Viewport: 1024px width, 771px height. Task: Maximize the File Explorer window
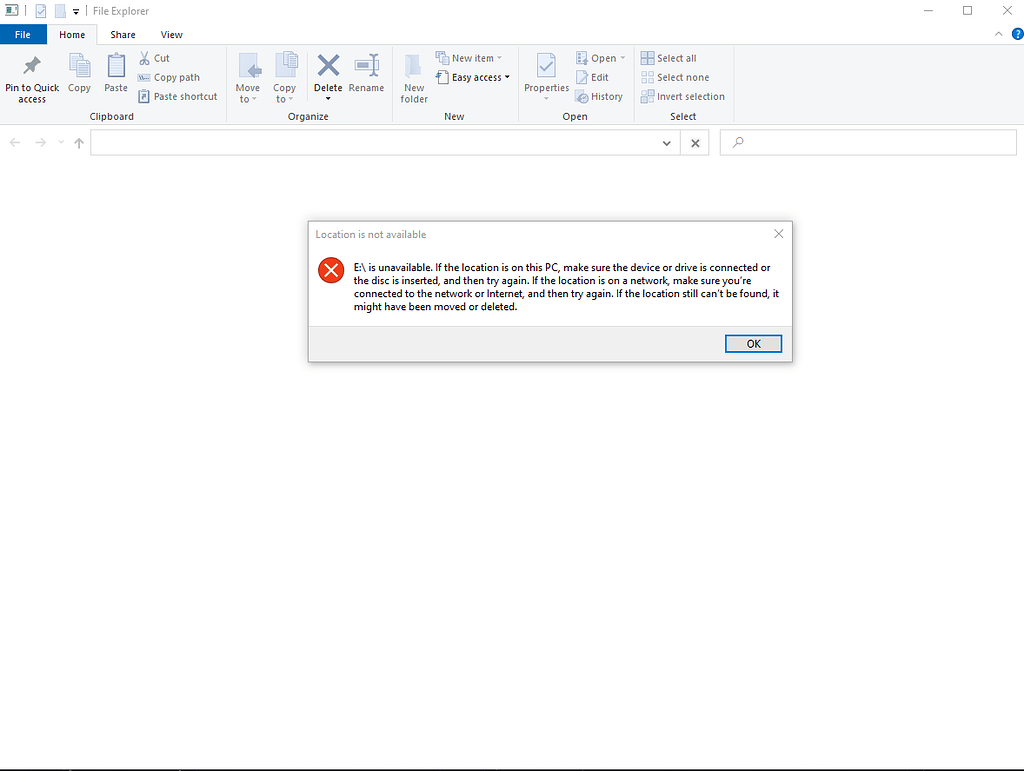968,10
